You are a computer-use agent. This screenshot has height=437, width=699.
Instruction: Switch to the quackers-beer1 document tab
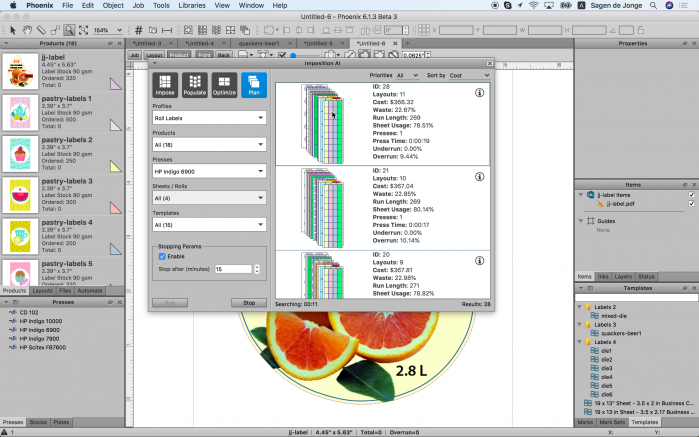click(x=261, y=44)
